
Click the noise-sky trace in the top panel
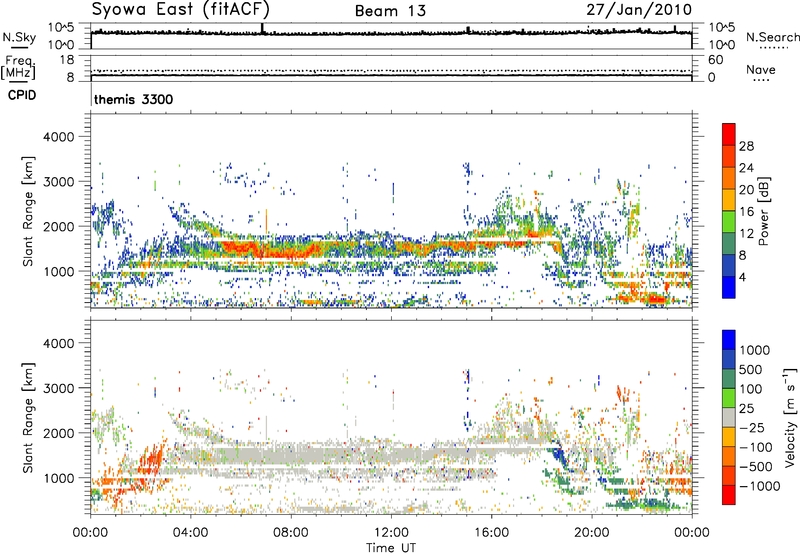[x=391, y=33]
